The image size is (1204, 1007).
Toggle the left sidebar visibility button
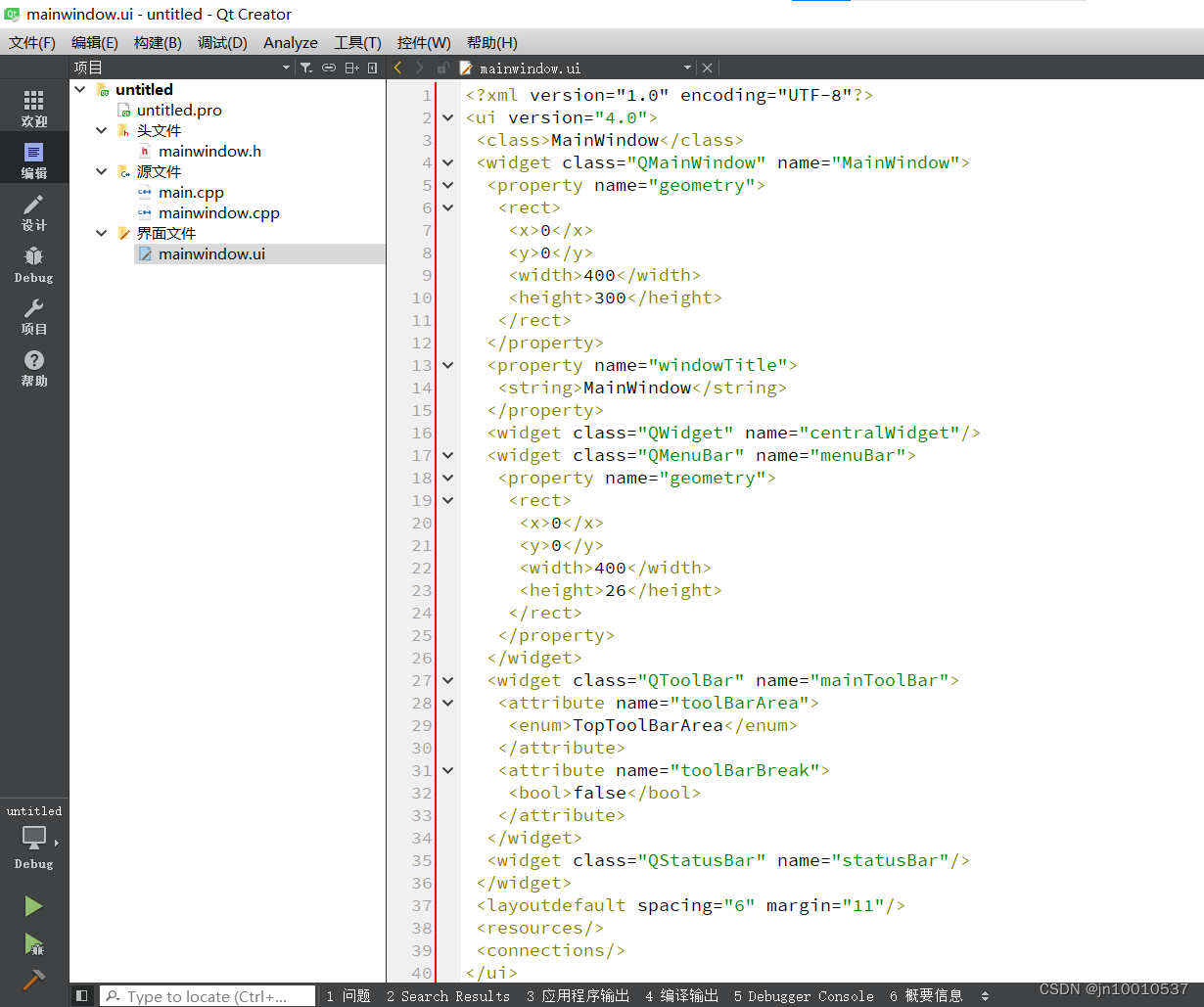click(82, 995)
